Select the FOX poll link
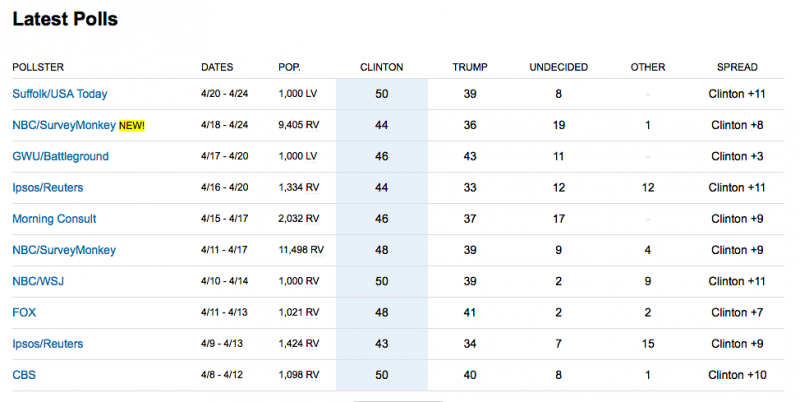This screenshot has height=402, width=800. (24, 313)
